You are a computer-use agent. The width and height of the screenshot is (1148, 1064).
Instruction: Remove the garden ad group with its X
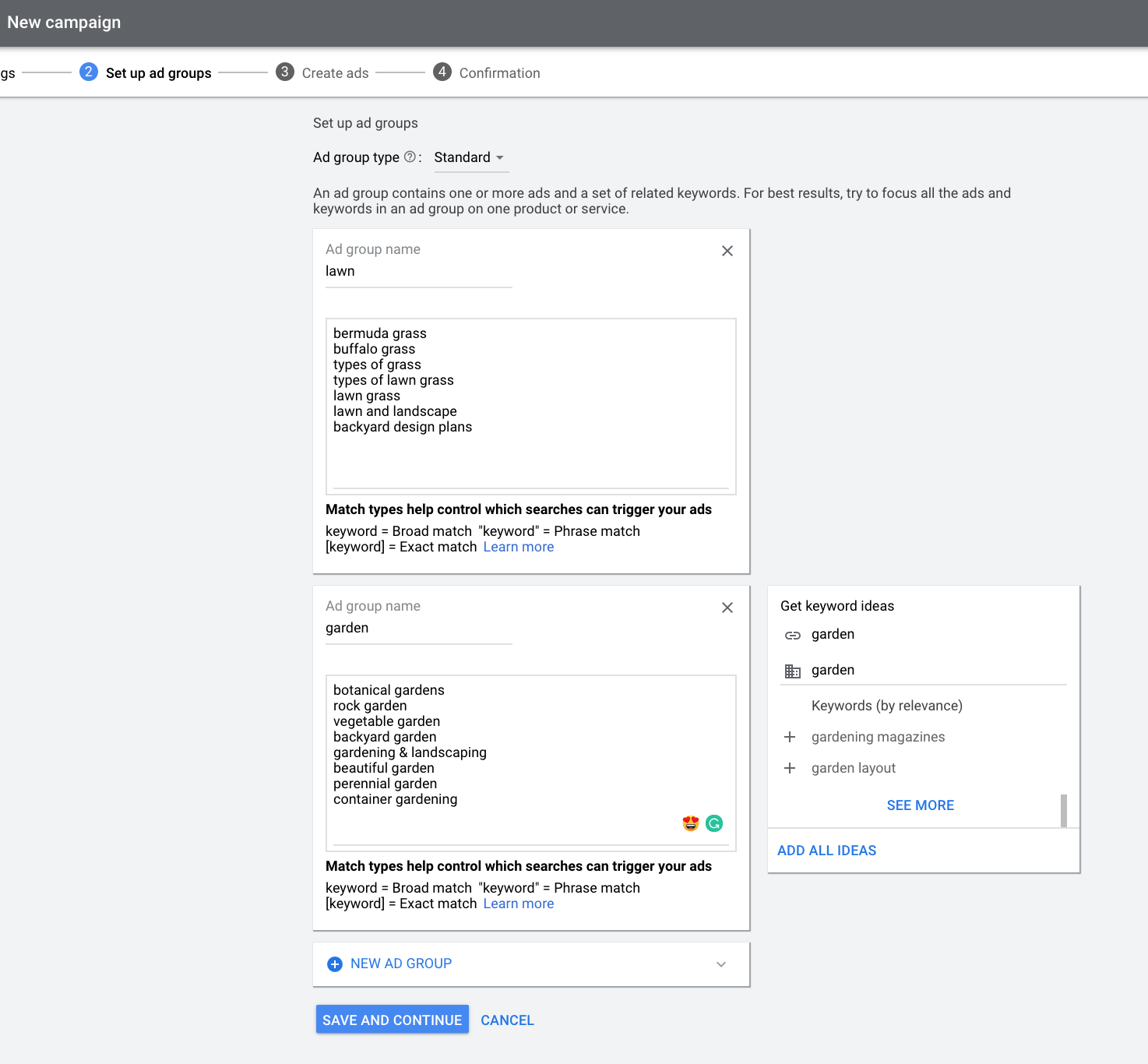coord(727,608)
